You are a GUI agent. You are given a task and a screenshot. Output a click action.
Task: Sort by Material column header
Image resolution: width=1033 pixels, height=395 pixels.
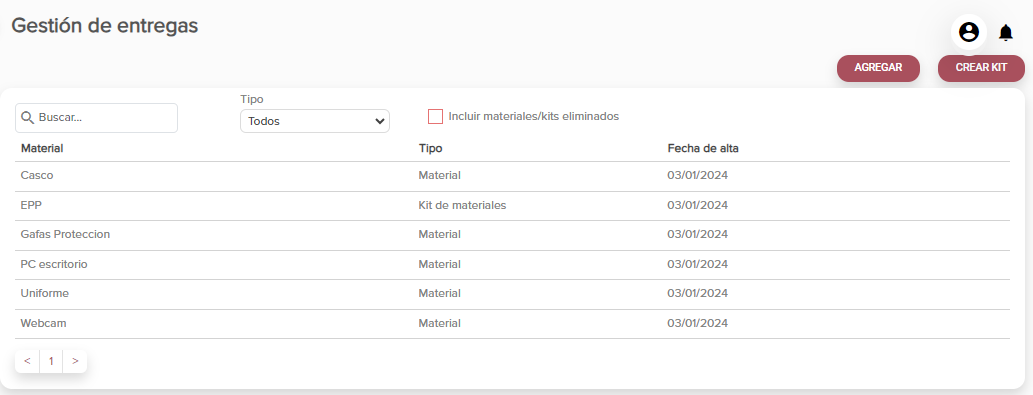tap(42, 148)
